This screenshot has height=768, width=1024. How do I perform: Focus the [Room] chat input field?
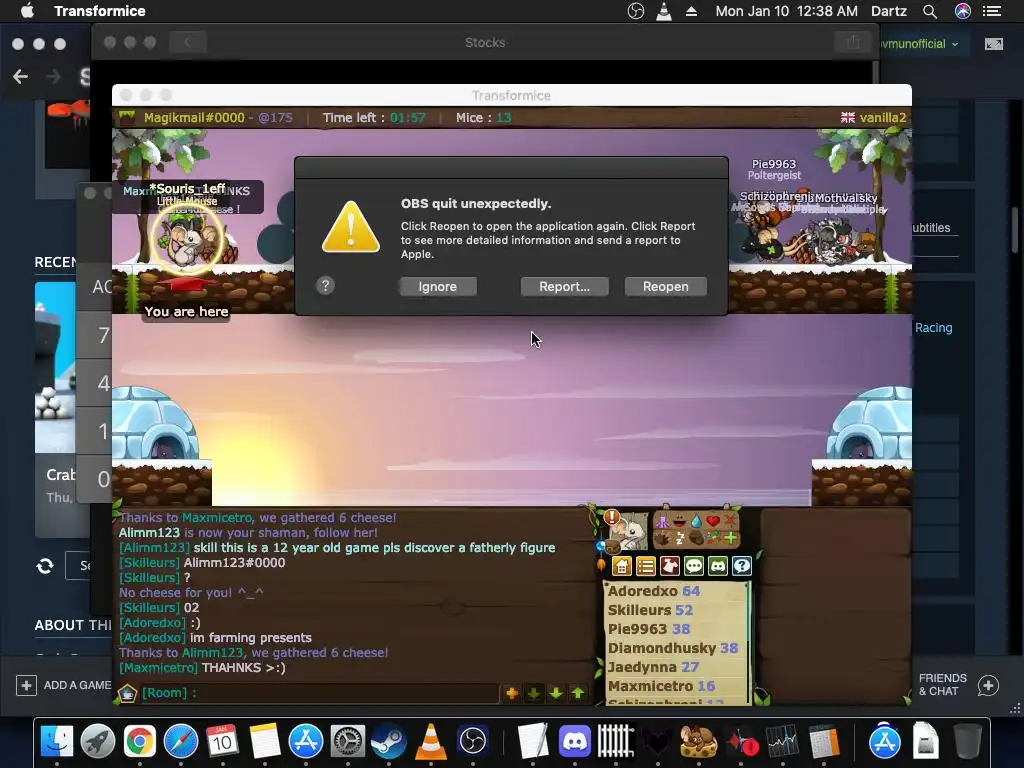[x=320, y=693]
